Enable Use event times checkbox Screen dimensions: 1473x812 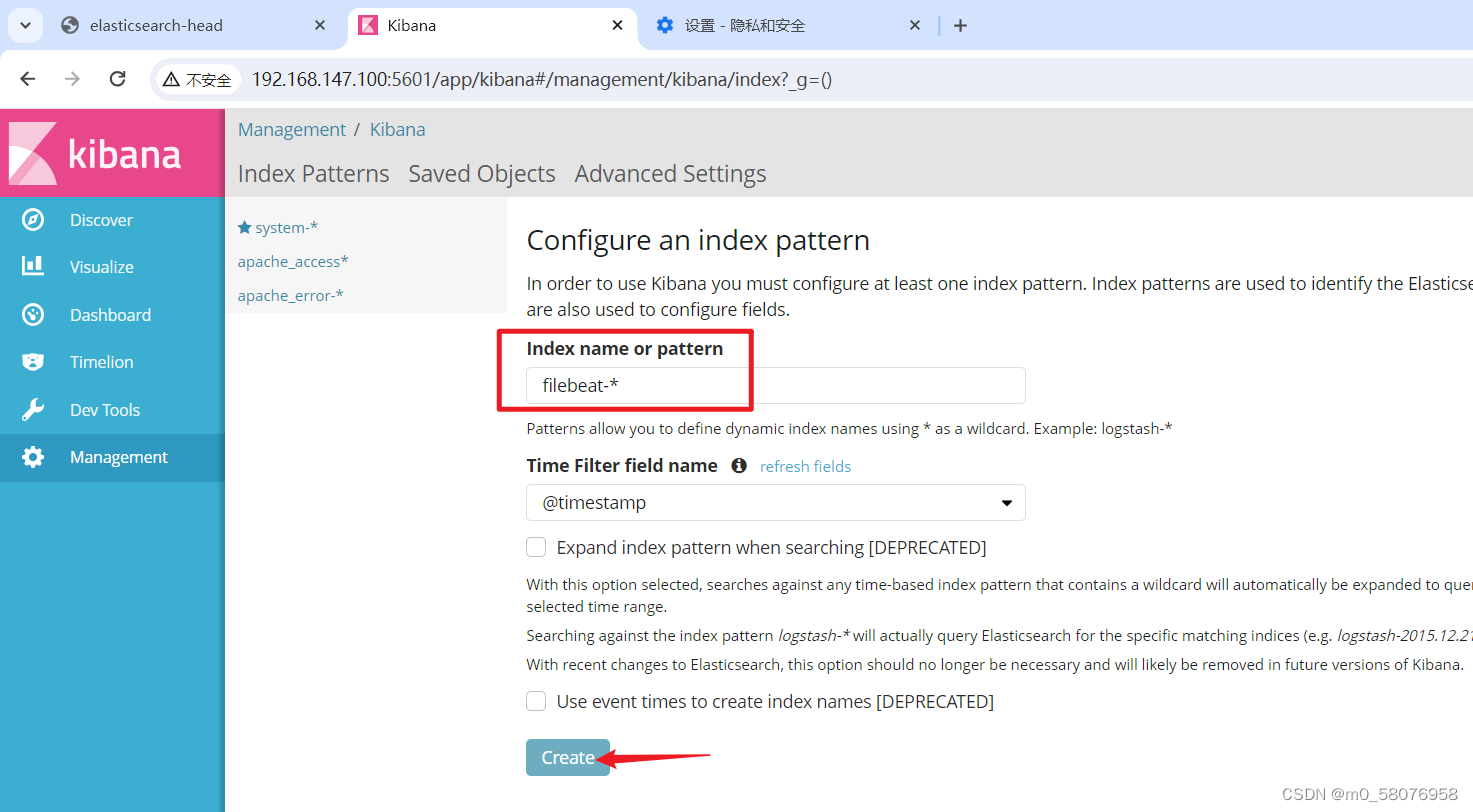tap(537, 702)
